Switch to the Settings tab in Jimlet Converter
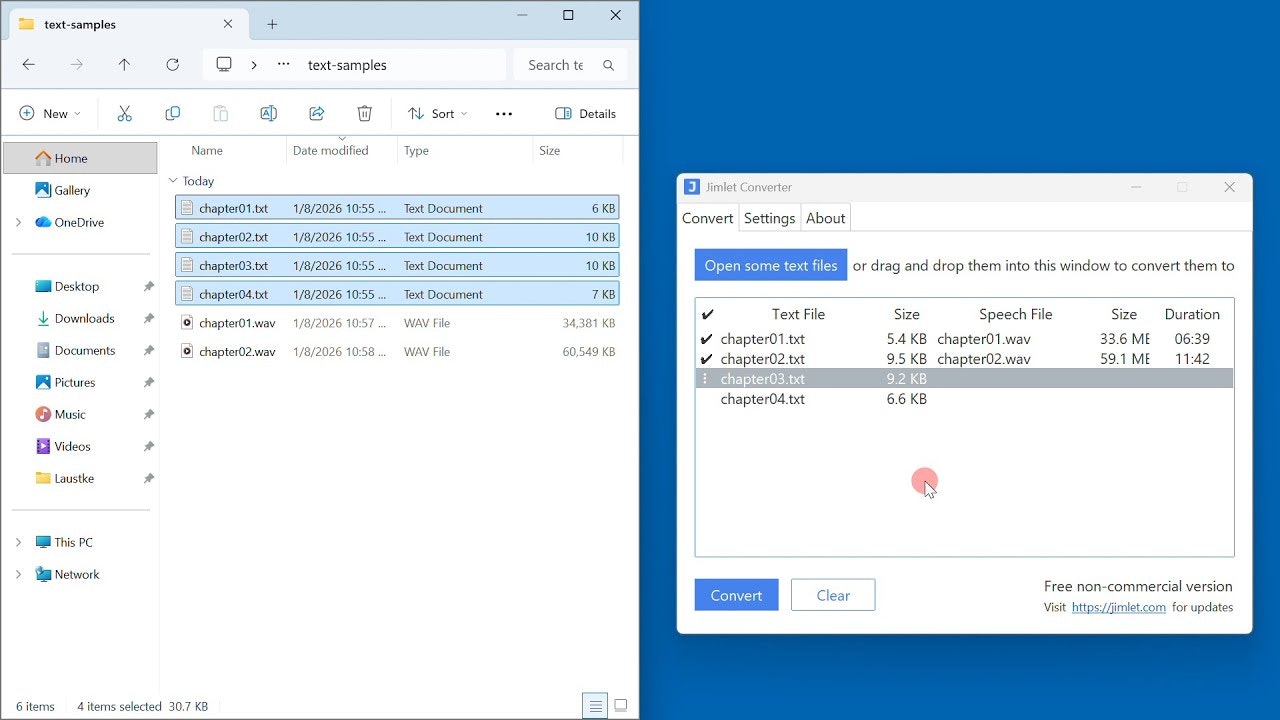Screen dimensions: 1280x720 click(769, 218)
